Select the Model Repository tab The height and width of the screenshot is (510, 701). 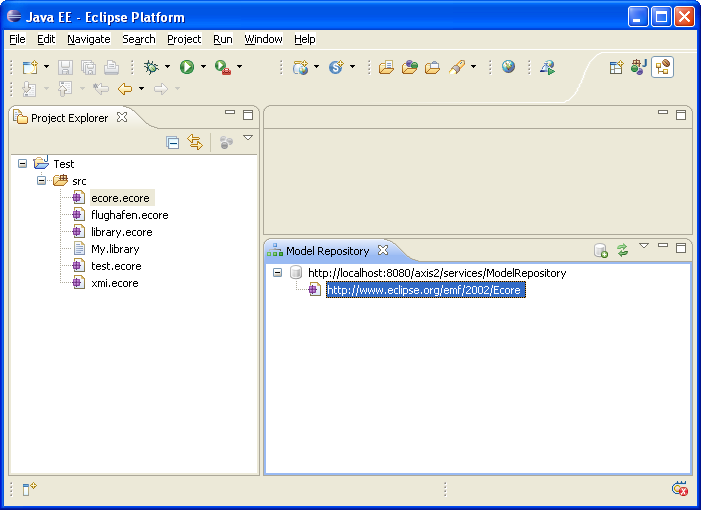pyautogui.click(x=327, y=251)
